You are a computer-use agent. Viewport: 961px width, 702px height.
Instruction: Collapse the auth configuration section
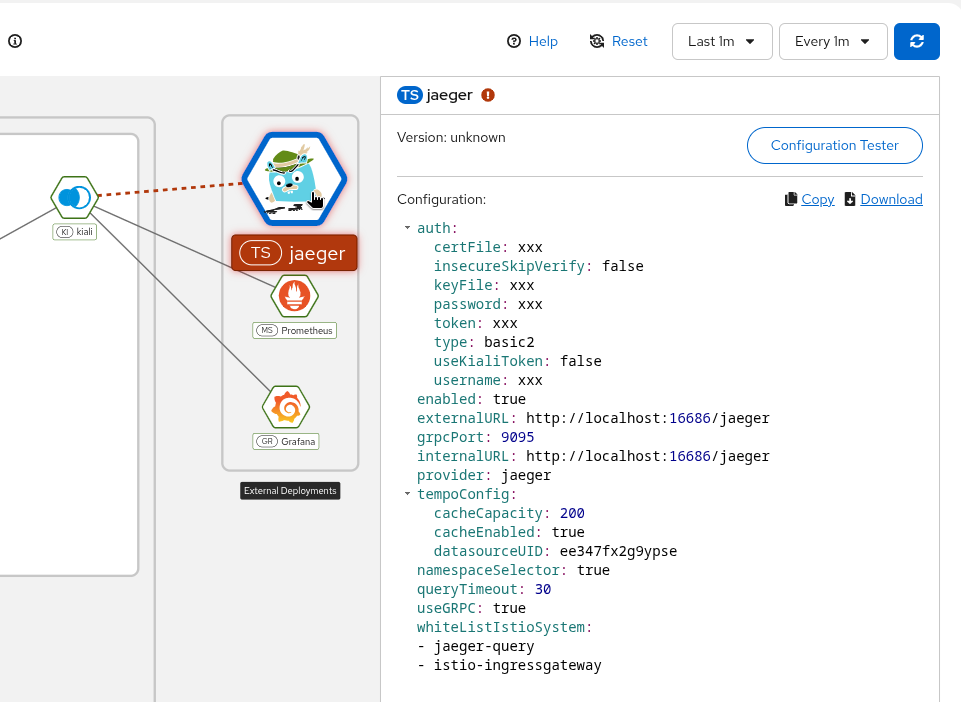(x=408, y=228)
